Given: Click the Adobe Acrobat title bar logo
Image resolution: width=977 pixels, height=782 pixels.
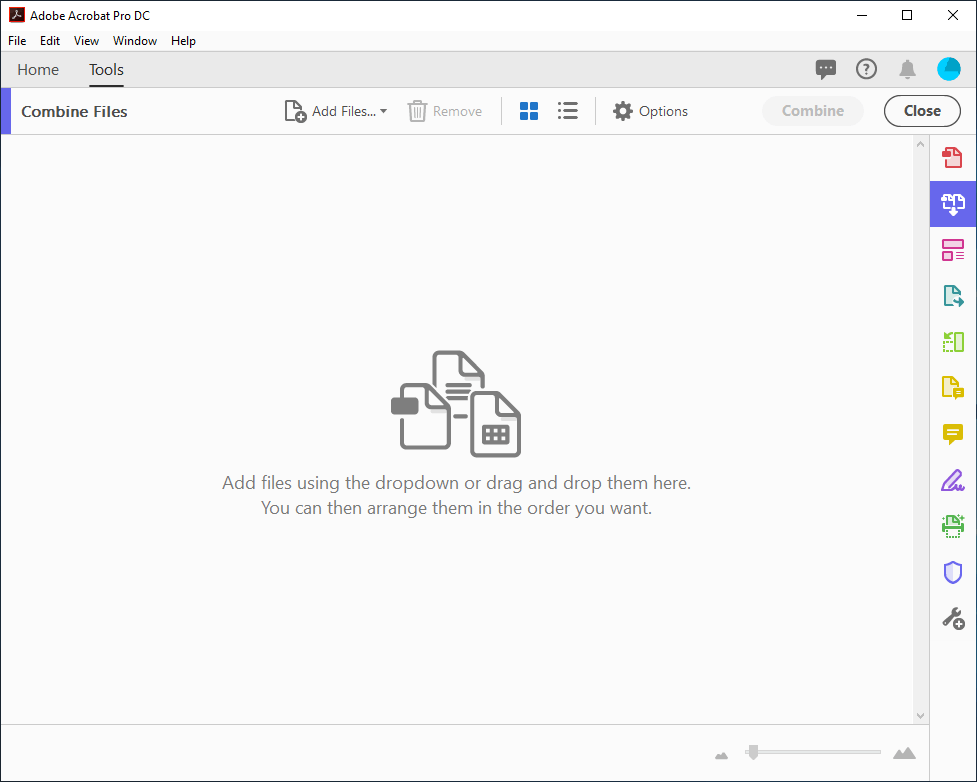Looking at the screenshot, I should [16, 15].
